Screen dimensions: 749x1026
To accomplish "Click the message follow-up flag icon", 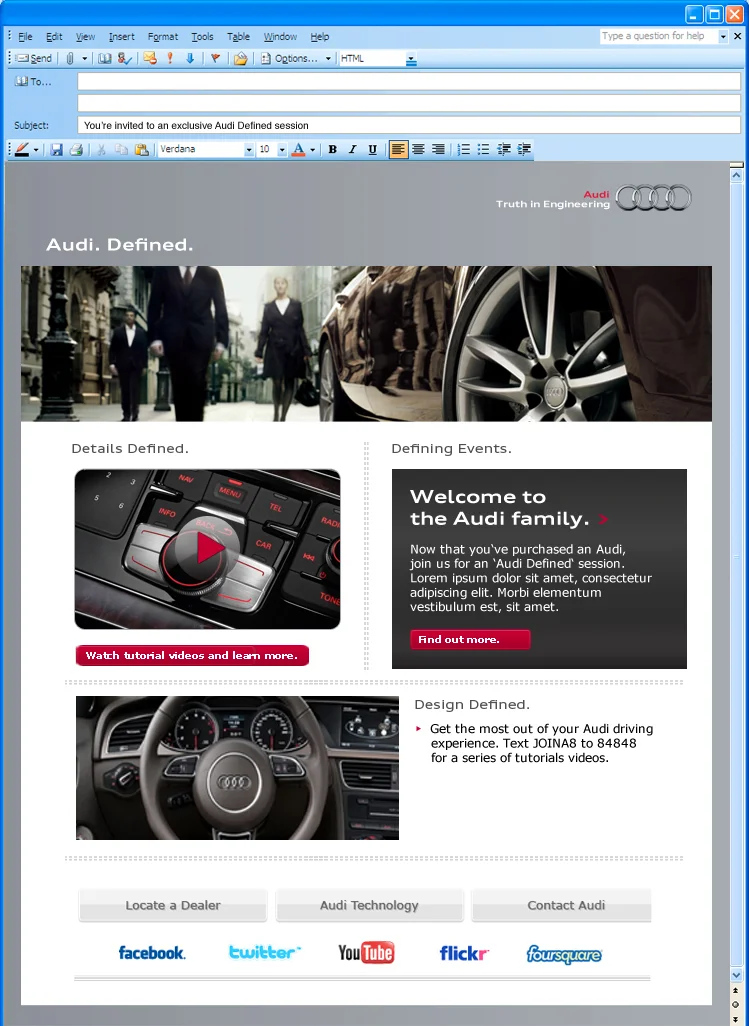I will pyautogui.click(x=215, y=58).
